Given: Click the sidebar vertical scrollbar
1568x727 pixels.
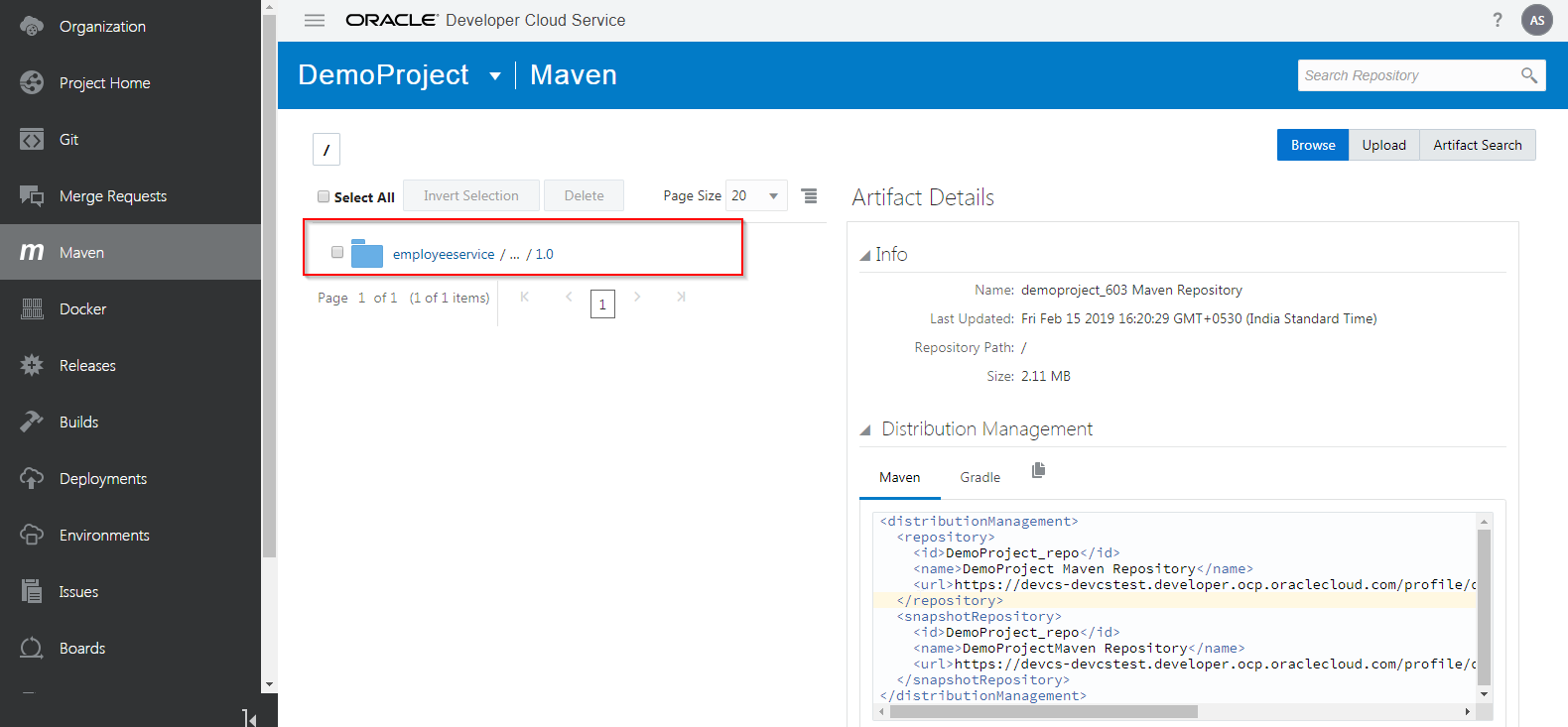Looking at the screenshot, I should pos(269,287).
